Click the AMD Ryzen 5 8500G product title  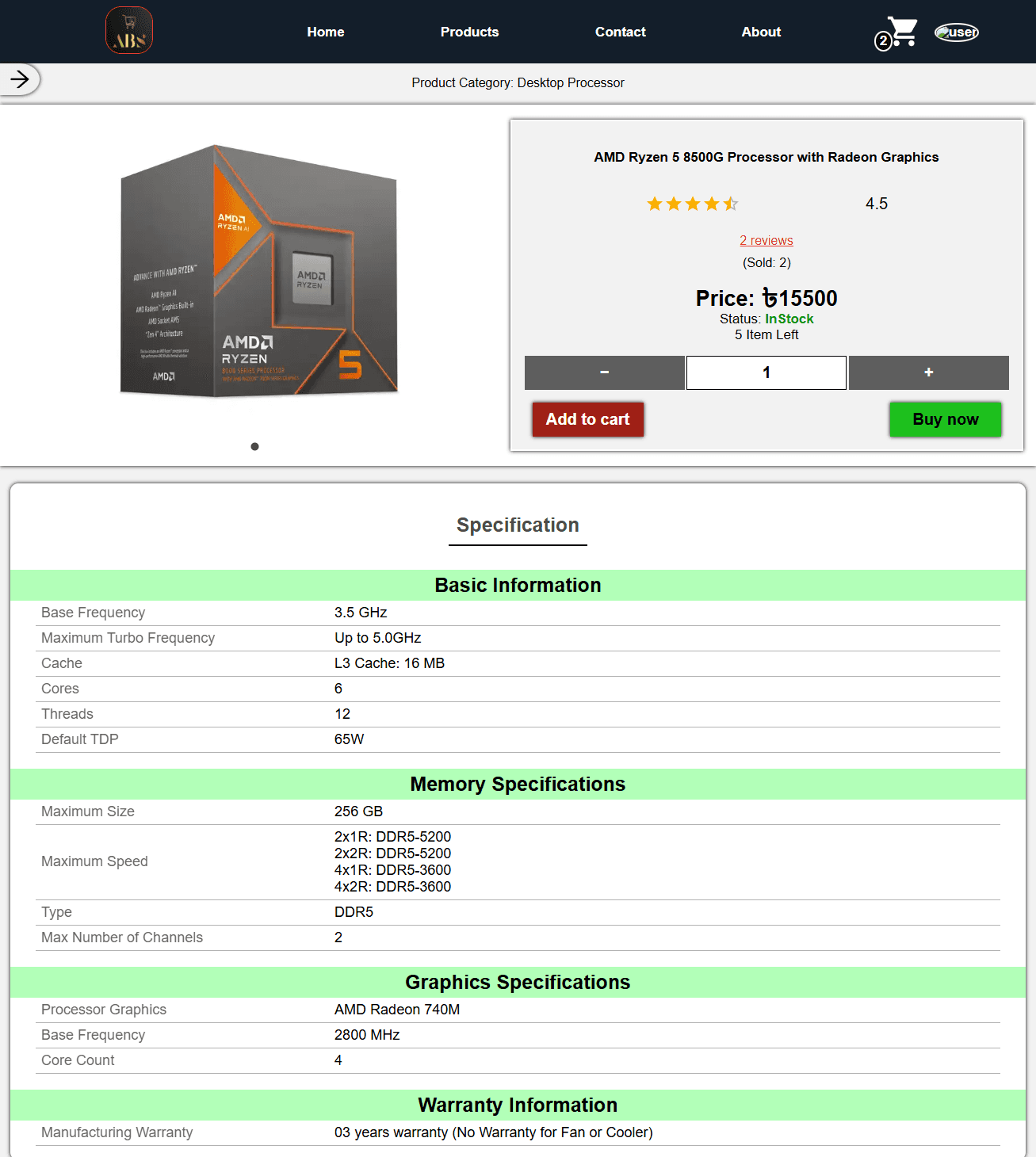click(x=766, y=157)
